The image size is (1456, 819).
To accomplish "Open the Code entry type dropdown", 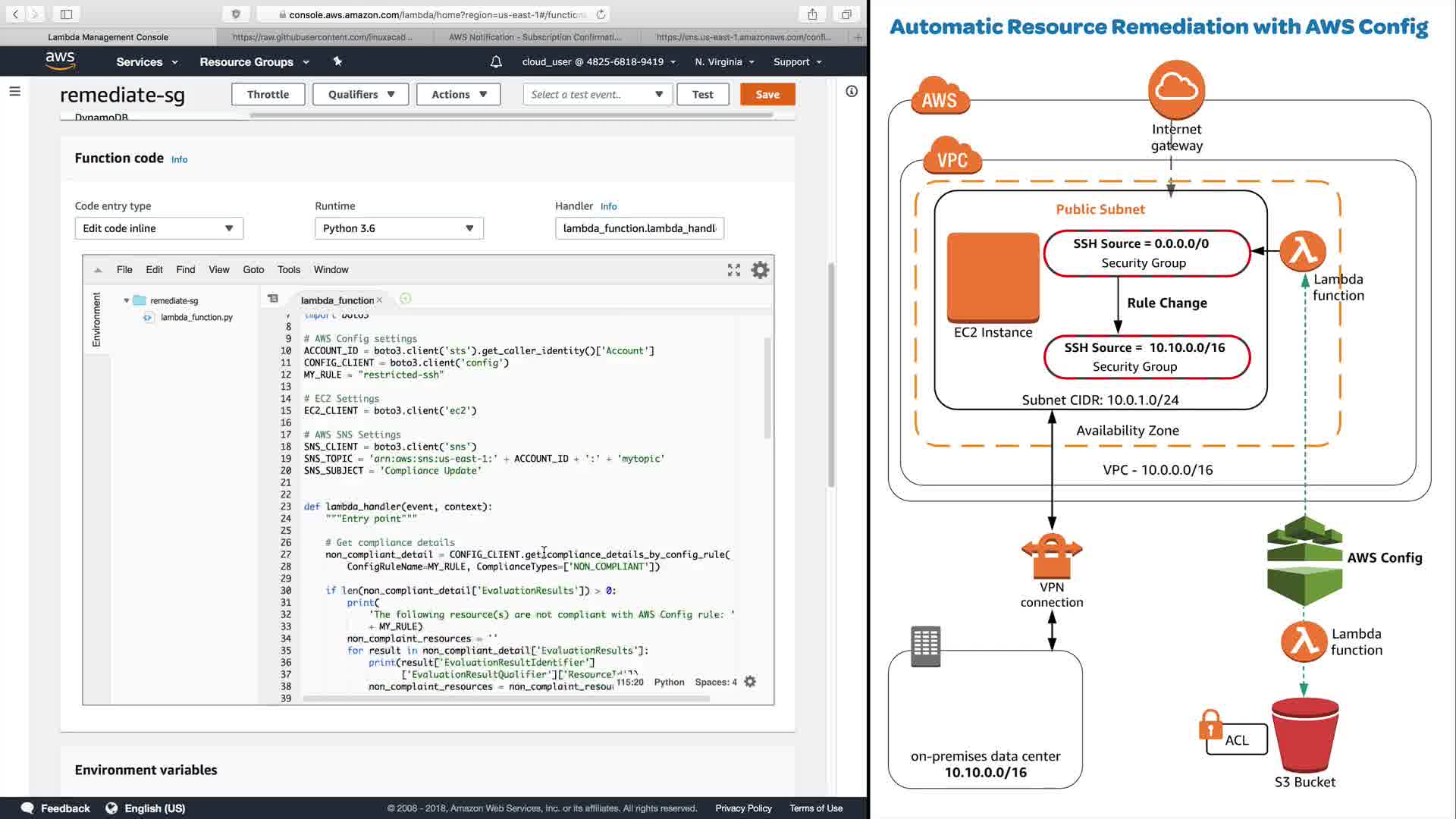I will [x=158, y=228].
